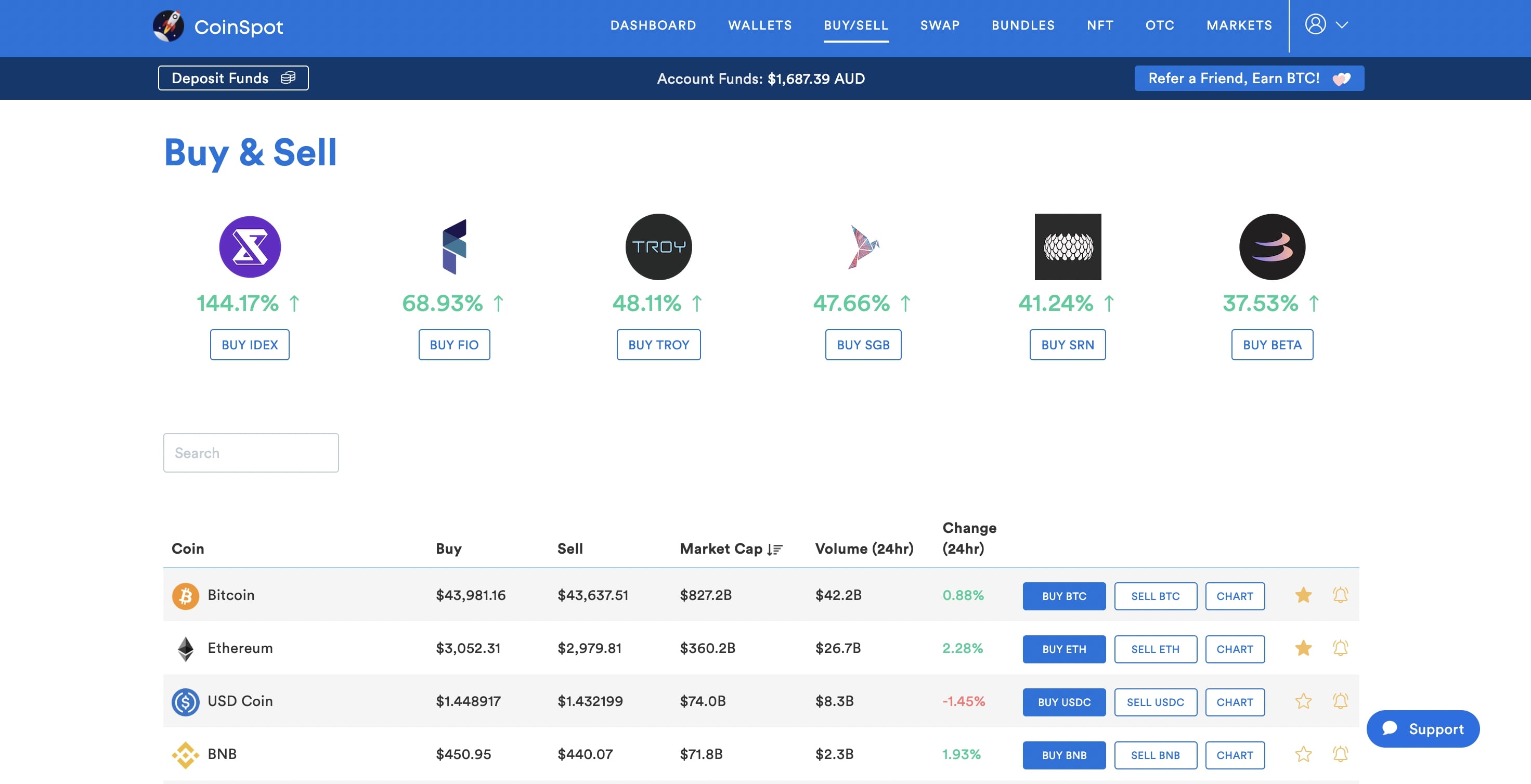Click the BUY BETA button
Screen dimensions: 1531x784
[1272, 345]
